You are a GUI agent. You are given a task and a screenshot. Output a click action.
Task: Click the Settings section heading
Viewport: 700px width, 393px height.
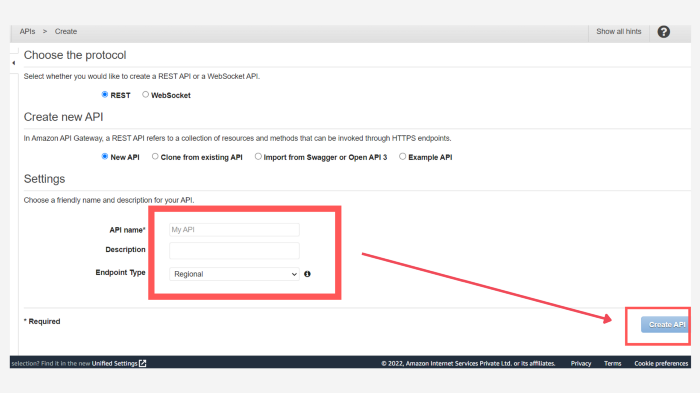coord(44,179)
